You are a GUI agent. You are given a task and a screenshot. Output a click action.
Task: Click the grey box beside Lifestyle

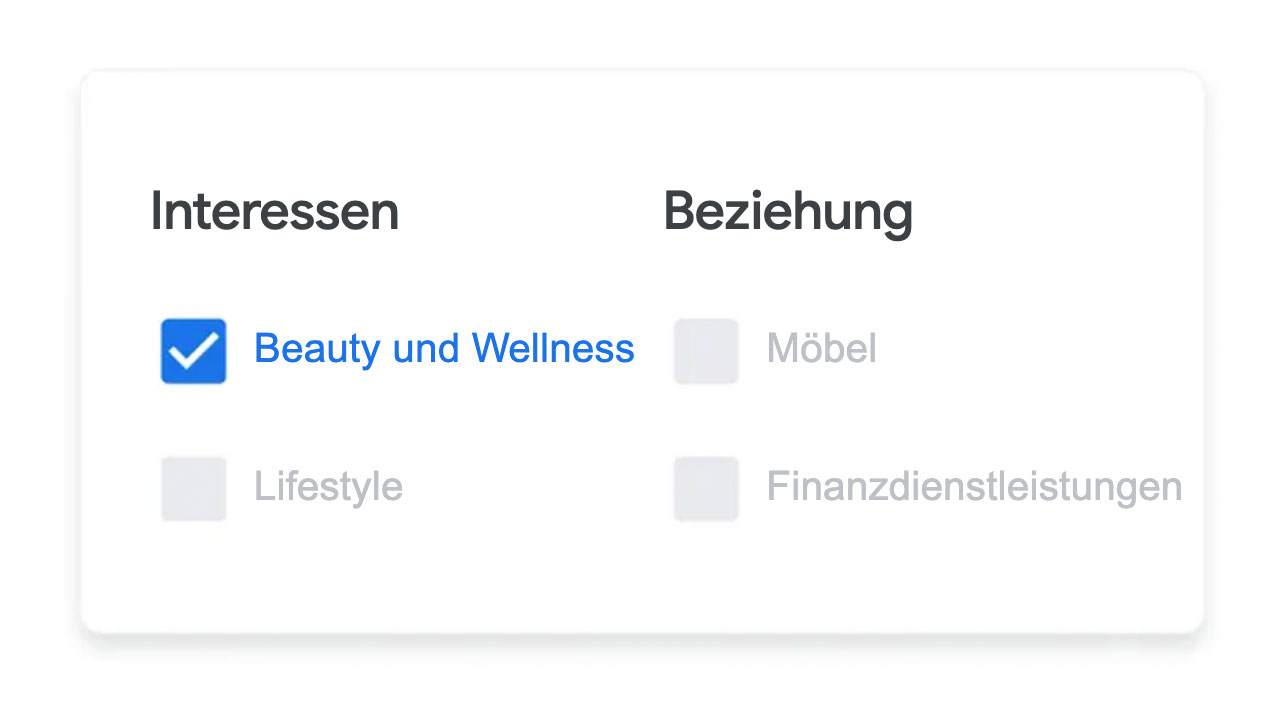point(193,489)
